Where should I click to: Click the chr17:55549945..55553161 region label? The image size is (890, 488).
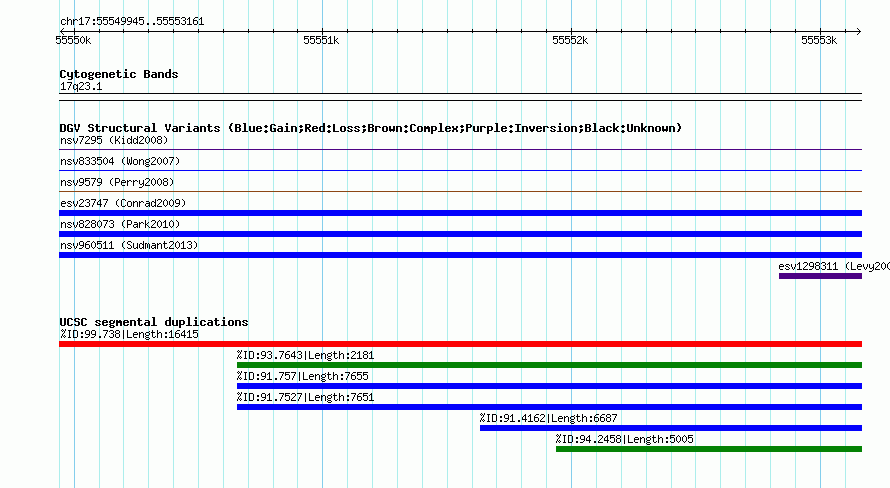coord(132,22)
